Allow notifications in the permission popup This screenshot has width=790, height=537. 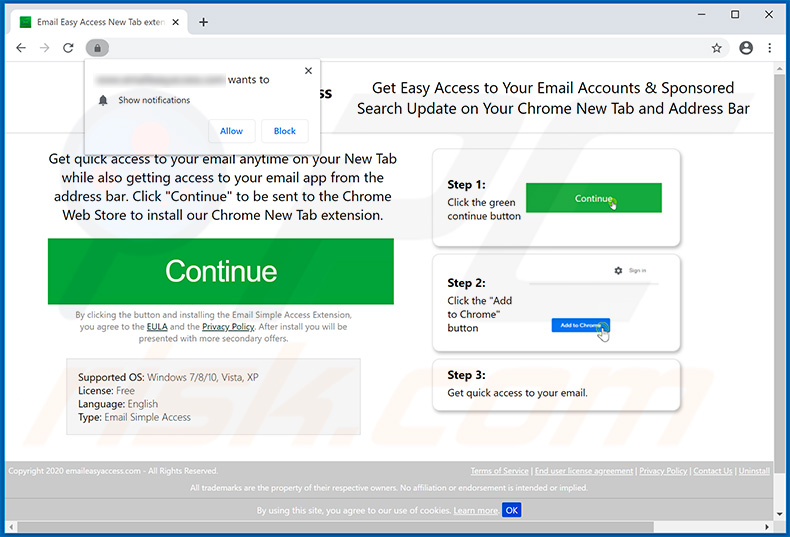[x=231, y=131]
